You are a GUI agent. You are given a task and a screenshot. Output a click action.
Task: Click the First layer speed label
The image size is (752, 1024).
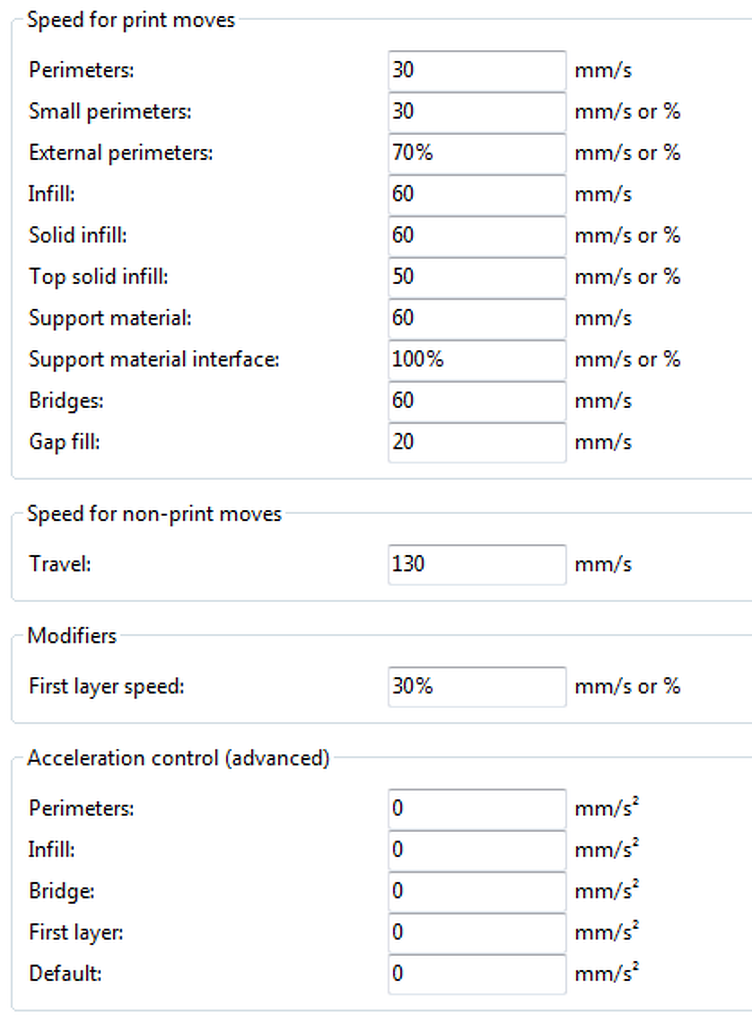tap(106, 687)
